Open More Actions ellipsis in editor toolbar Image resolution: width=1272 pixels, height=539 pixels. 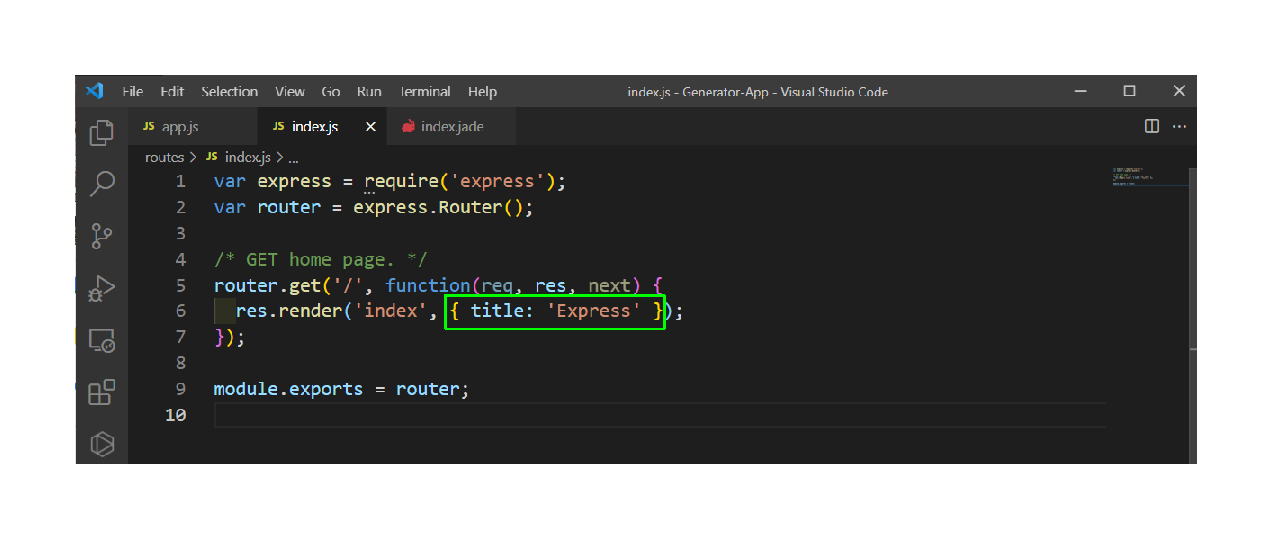click(x=1179, y=127)
